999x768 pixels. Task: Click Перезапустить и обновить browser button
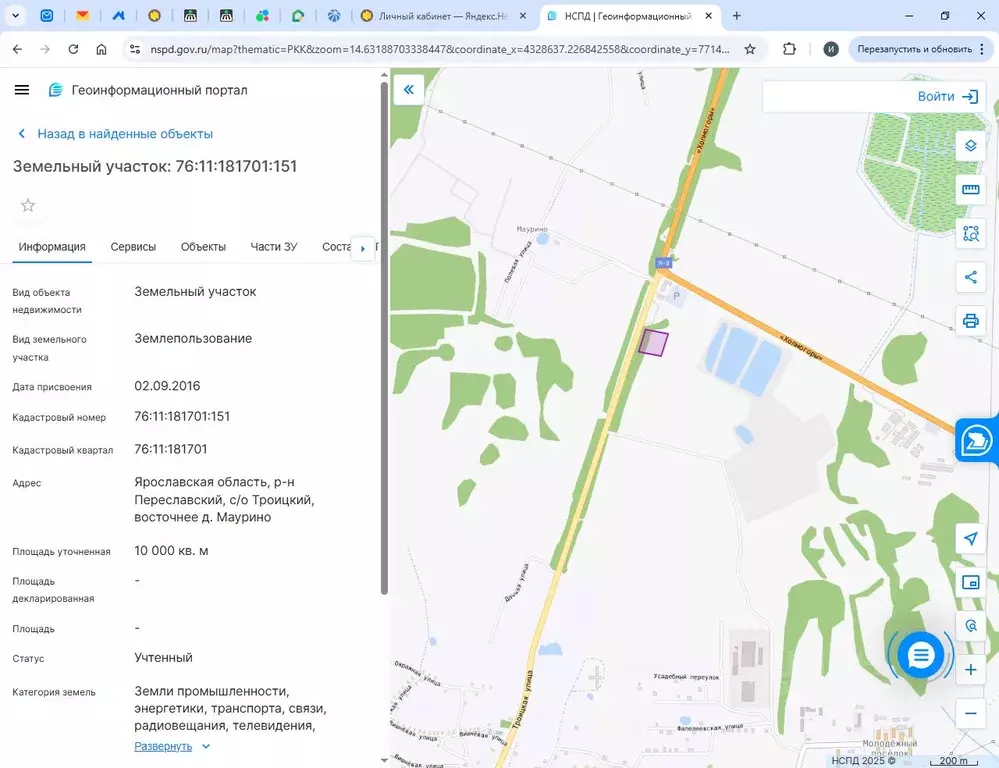click(914, 49)
